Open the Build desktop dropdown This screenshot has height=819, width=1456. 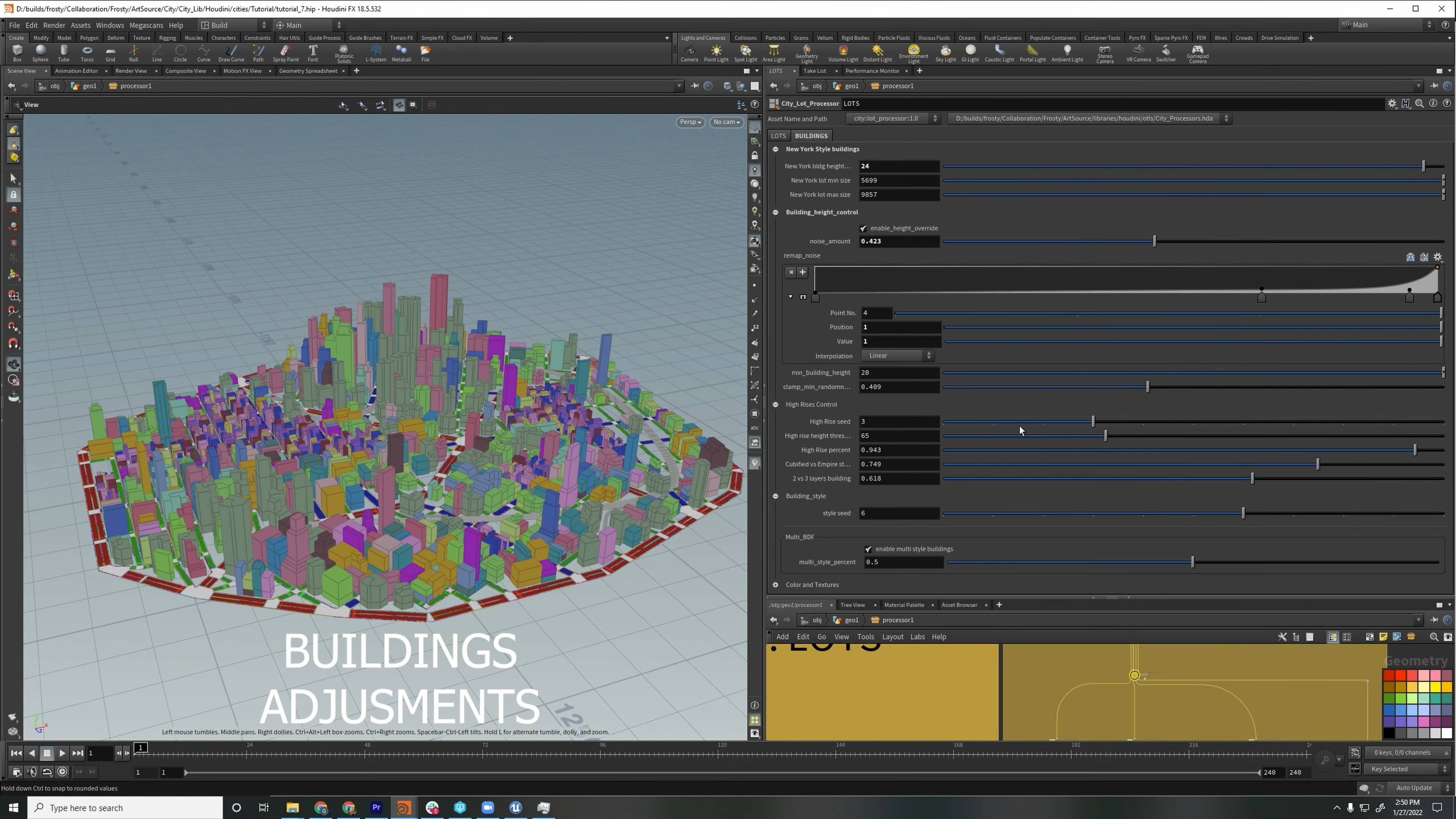[234, 25]
